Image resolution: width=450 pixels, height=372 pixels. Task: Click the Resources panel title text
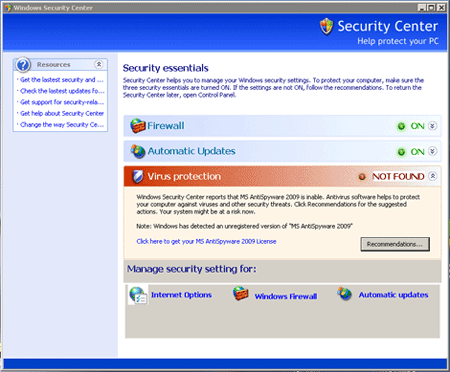point(54,65)
